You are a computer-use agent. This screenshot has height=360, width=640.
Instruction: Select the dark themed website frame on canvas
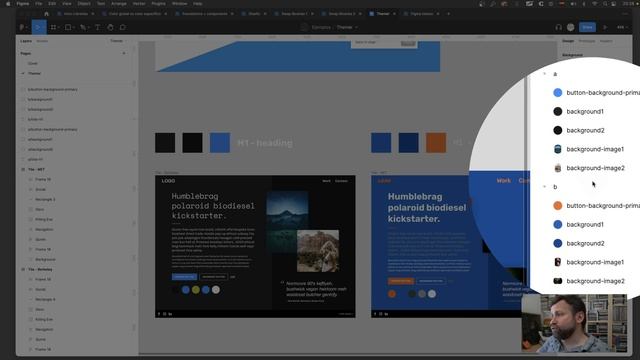coord(255,247)
